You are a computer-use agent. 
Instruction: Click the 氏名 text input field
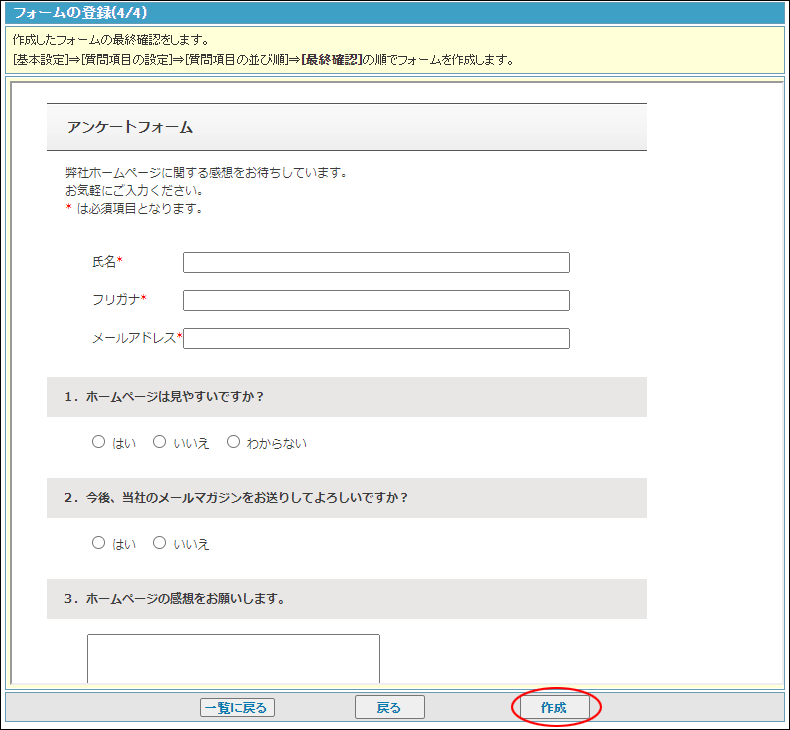[376, 262]
